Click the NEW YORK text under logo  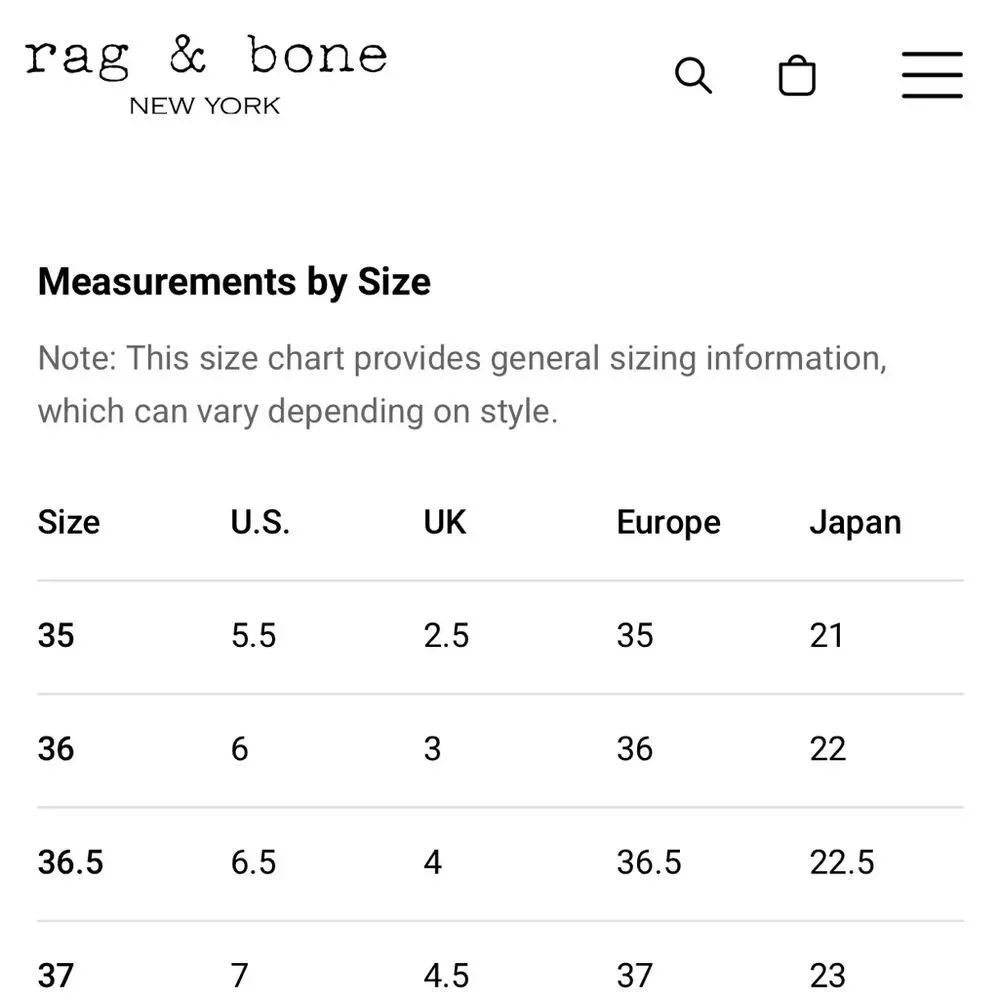click(x=205, y=106)
